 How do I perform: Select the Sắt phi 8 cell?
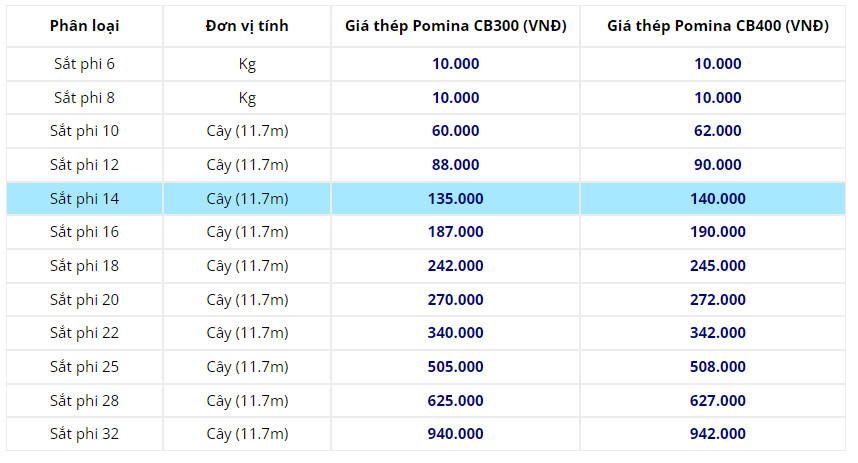point(84,98)
